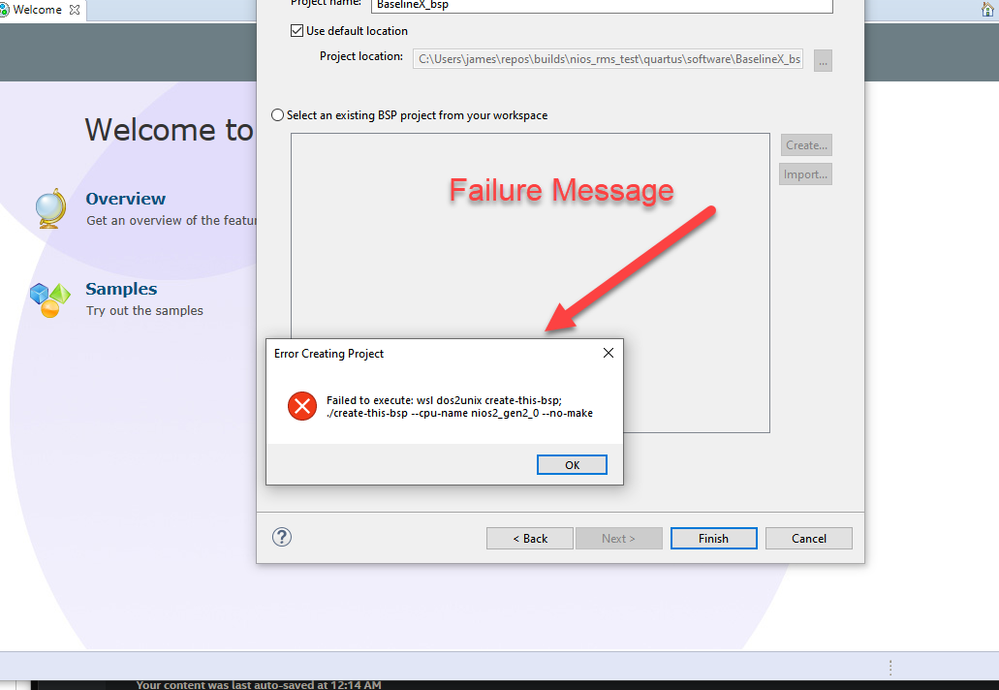Select existing BSP project radio button

[277, 115]
